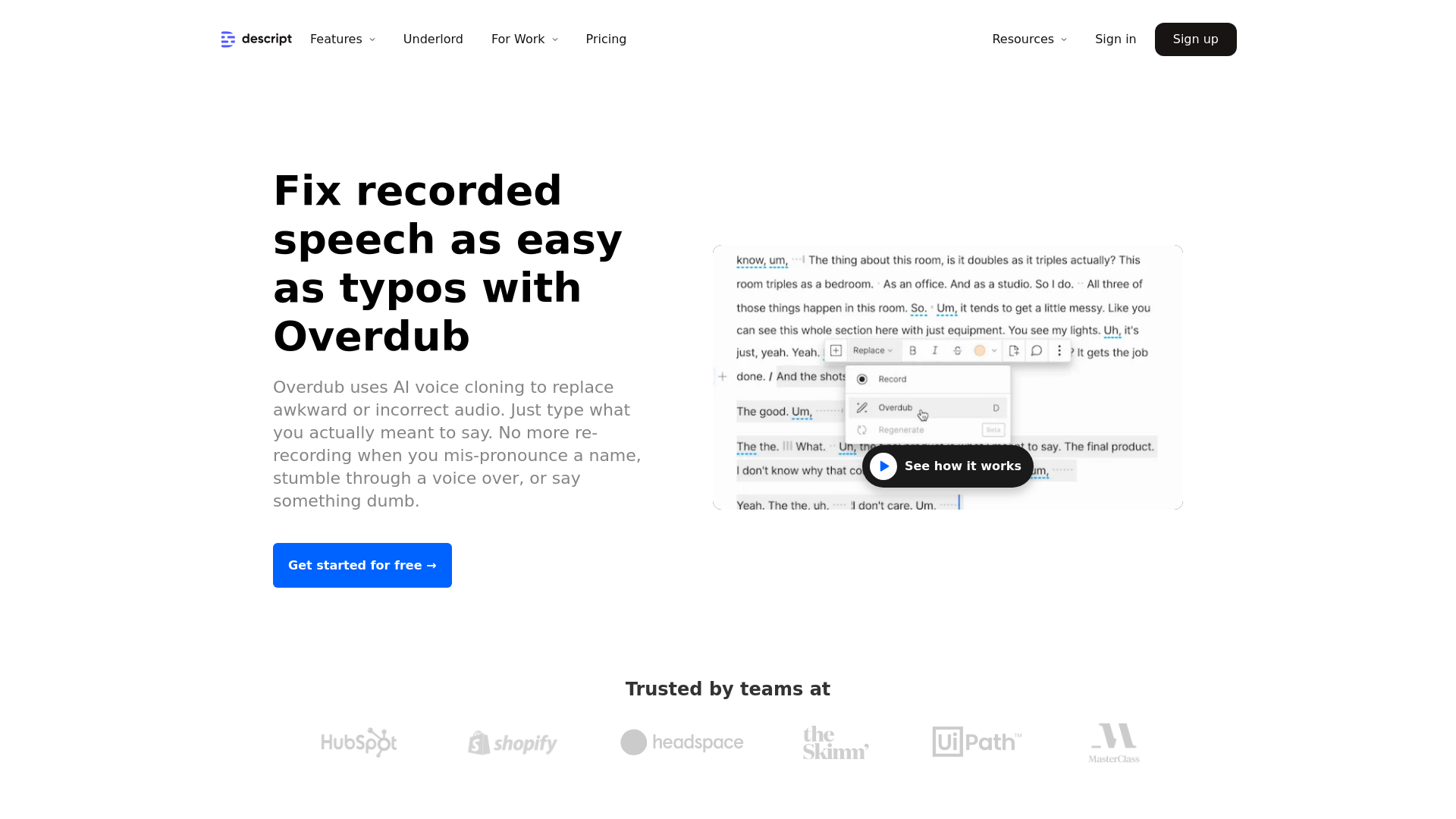Click the Record icon in dropdown menu
1456x819 pixels.
point(862,378)
